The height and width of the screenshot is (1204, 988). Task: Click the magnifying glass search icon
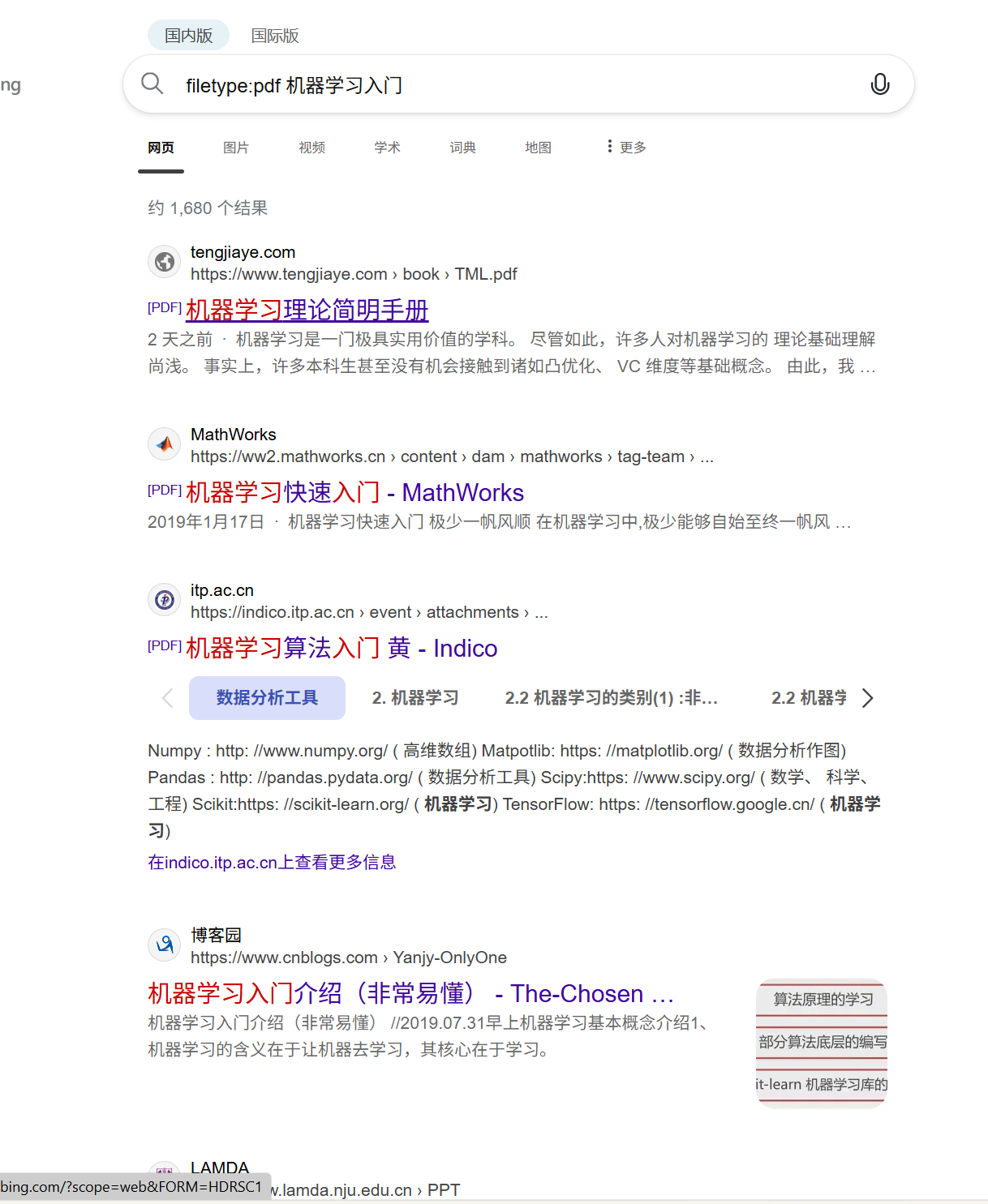coord(152,84)
